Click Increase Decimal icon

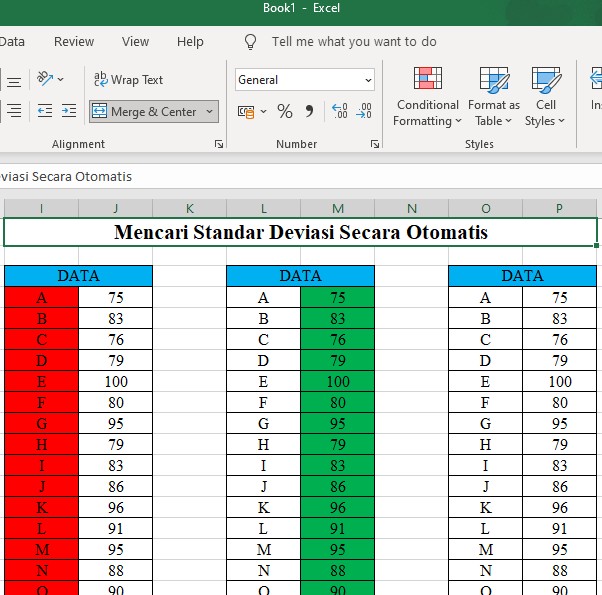point(339,111)
